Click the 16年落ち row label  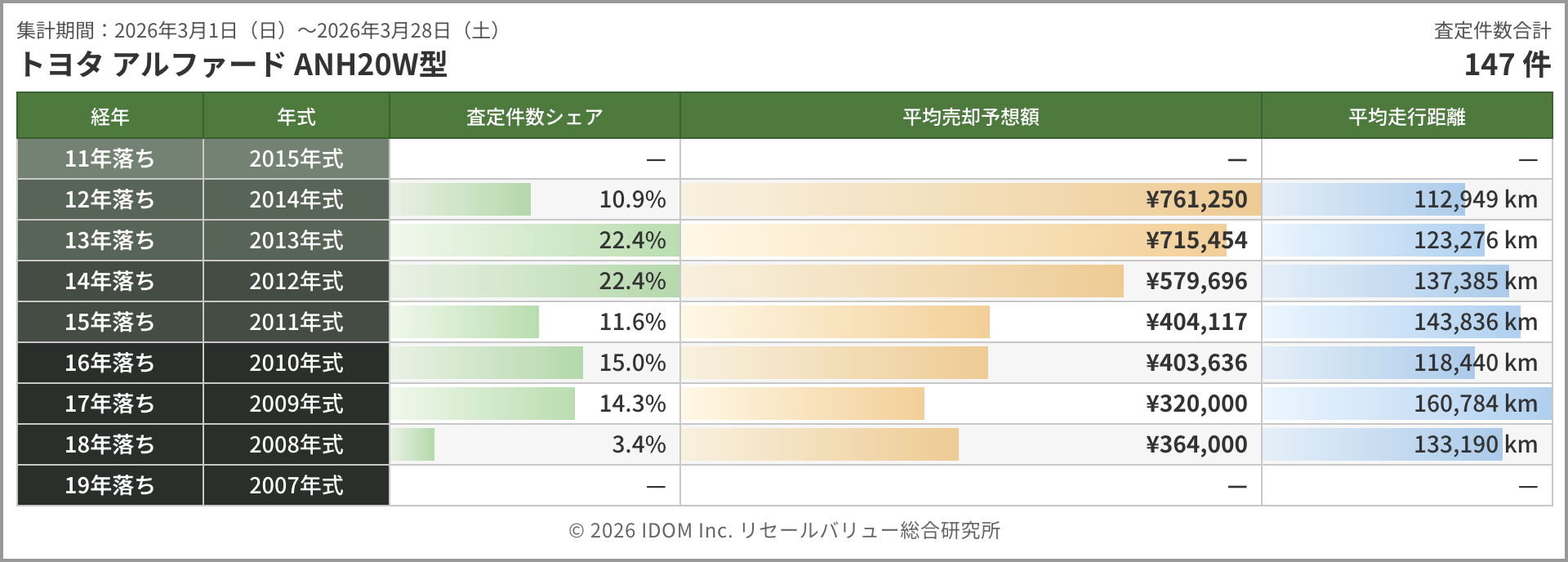(110, 363)
